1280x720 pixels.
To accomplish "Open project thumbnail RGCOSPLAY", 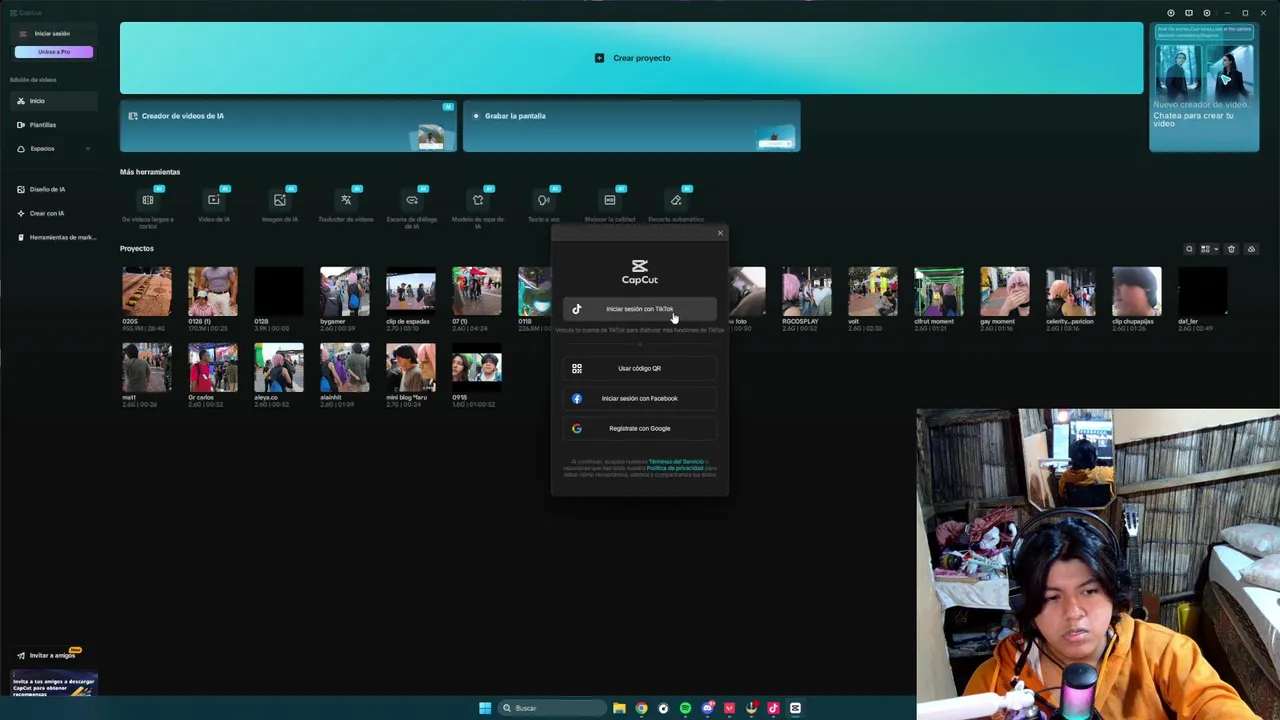I will click(807, 291).
